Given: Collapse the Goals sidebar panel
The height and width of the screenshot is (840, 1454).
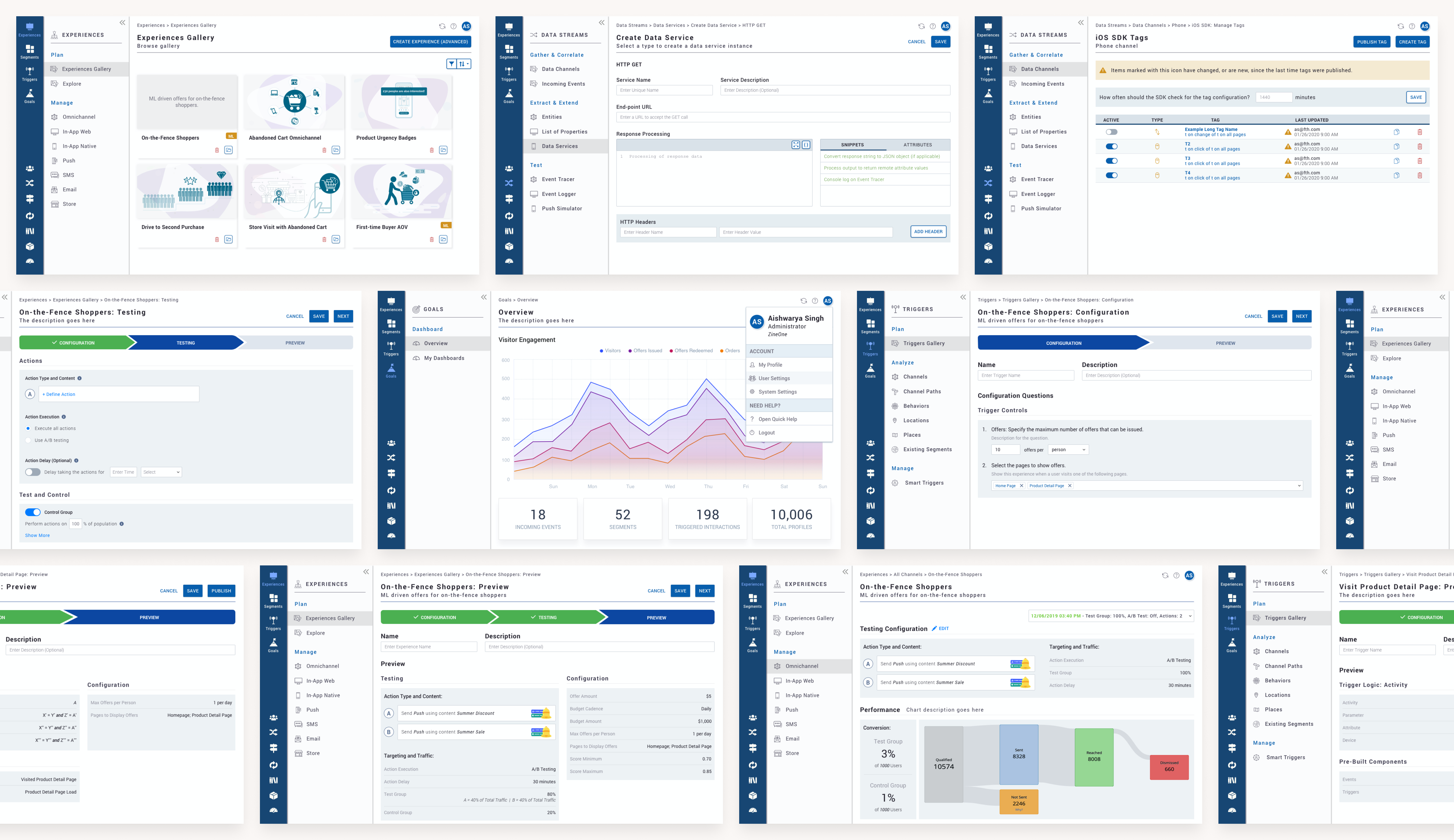Looking at the screenshot, I should [x=484, y=297].
